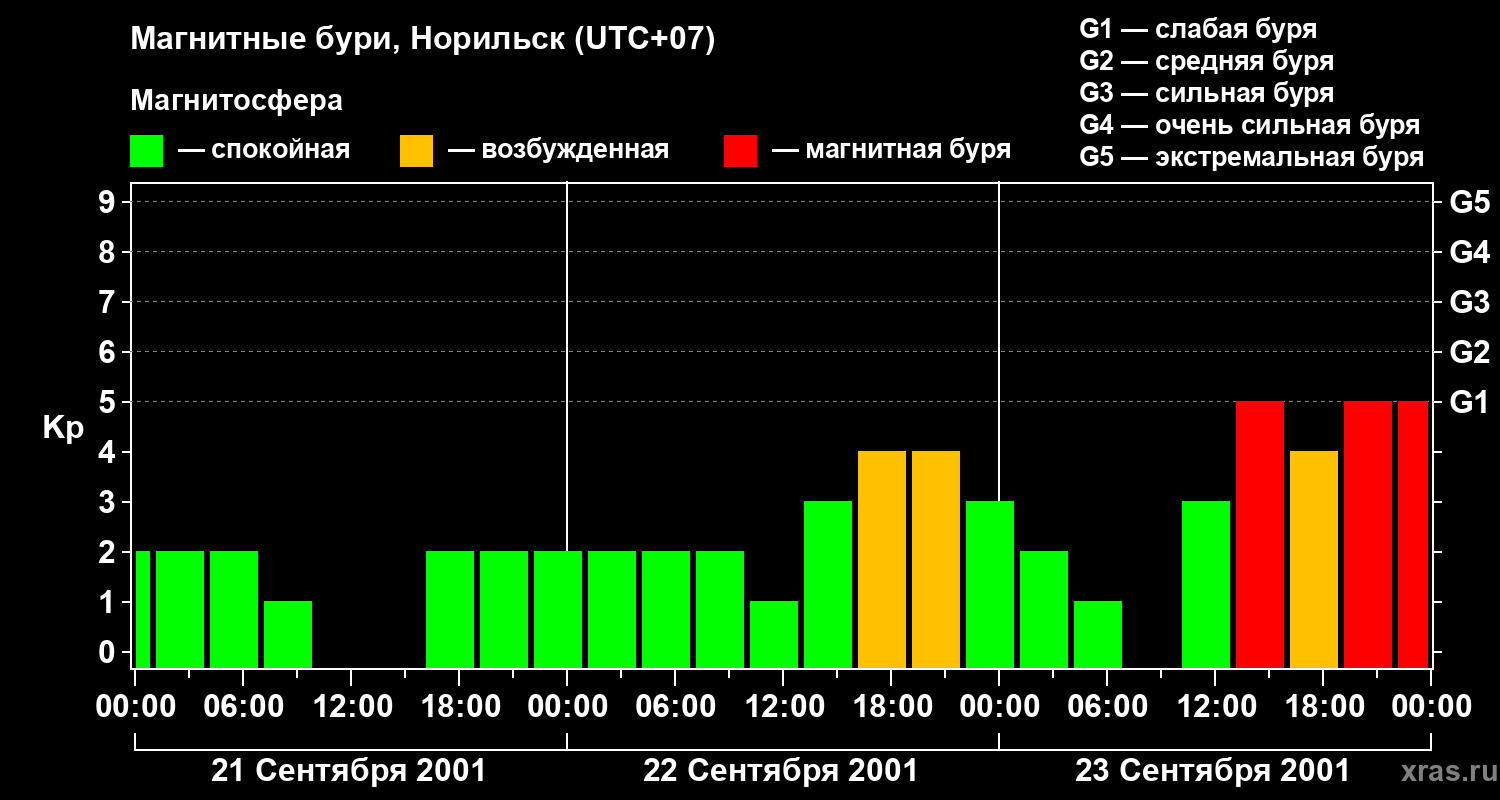
Task: Click the first orange Kp 4 bar on 22 September
Action: point(882,559)
